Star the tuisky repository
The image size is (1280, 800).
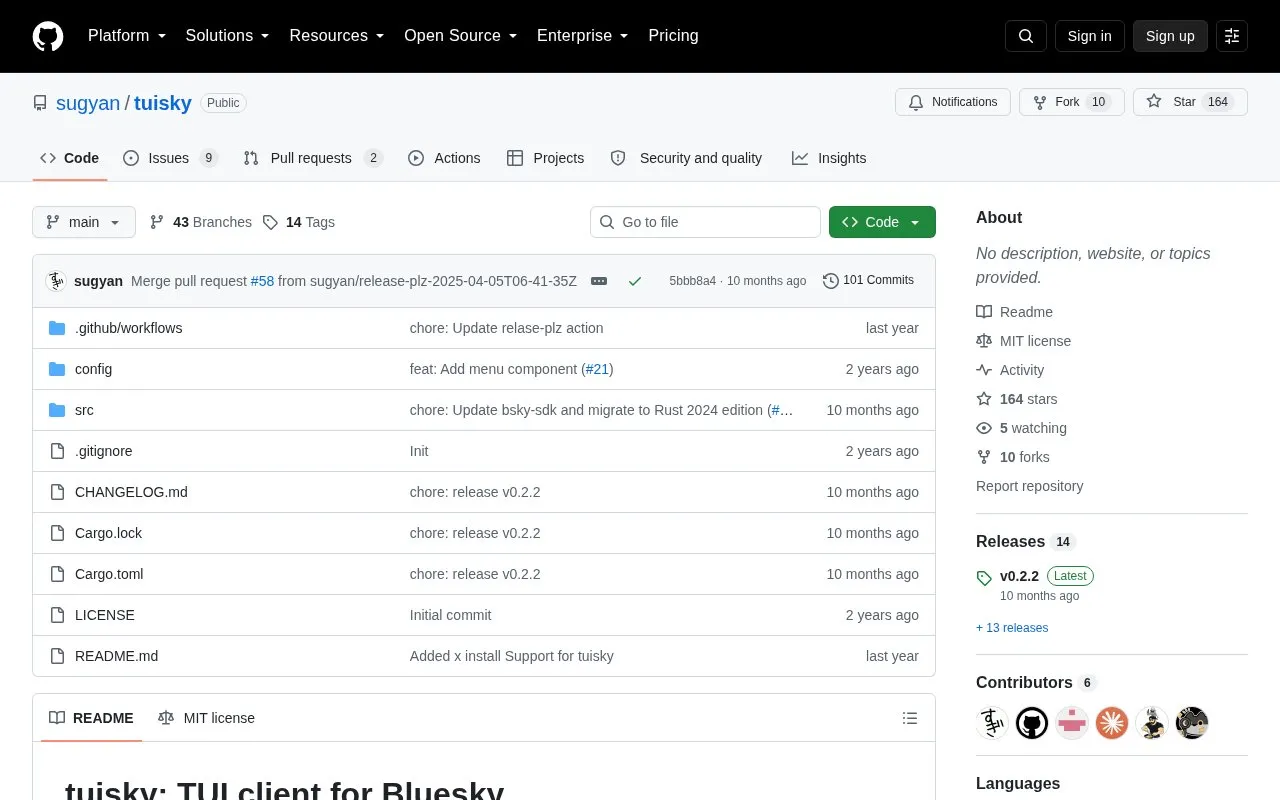click(1190, 102)
